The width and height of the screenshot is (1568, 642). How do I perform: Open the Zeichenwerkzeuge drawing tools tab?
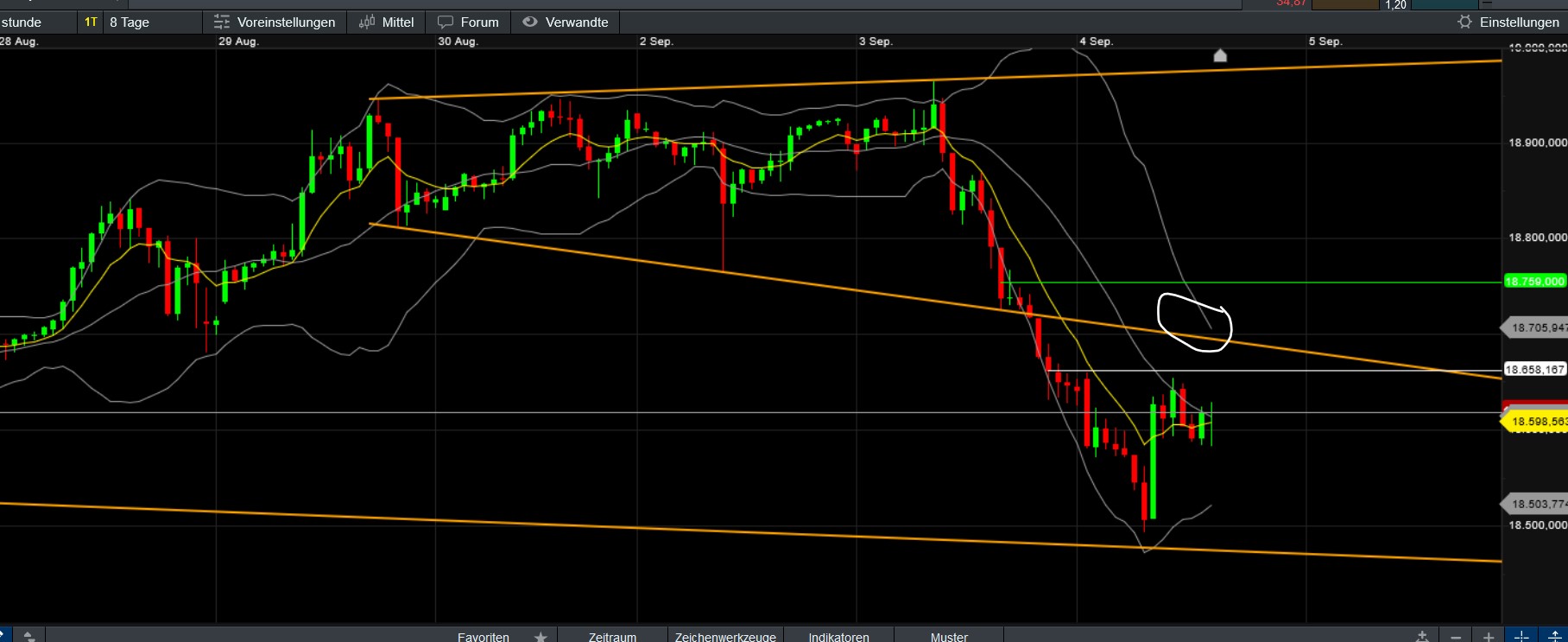725,637
